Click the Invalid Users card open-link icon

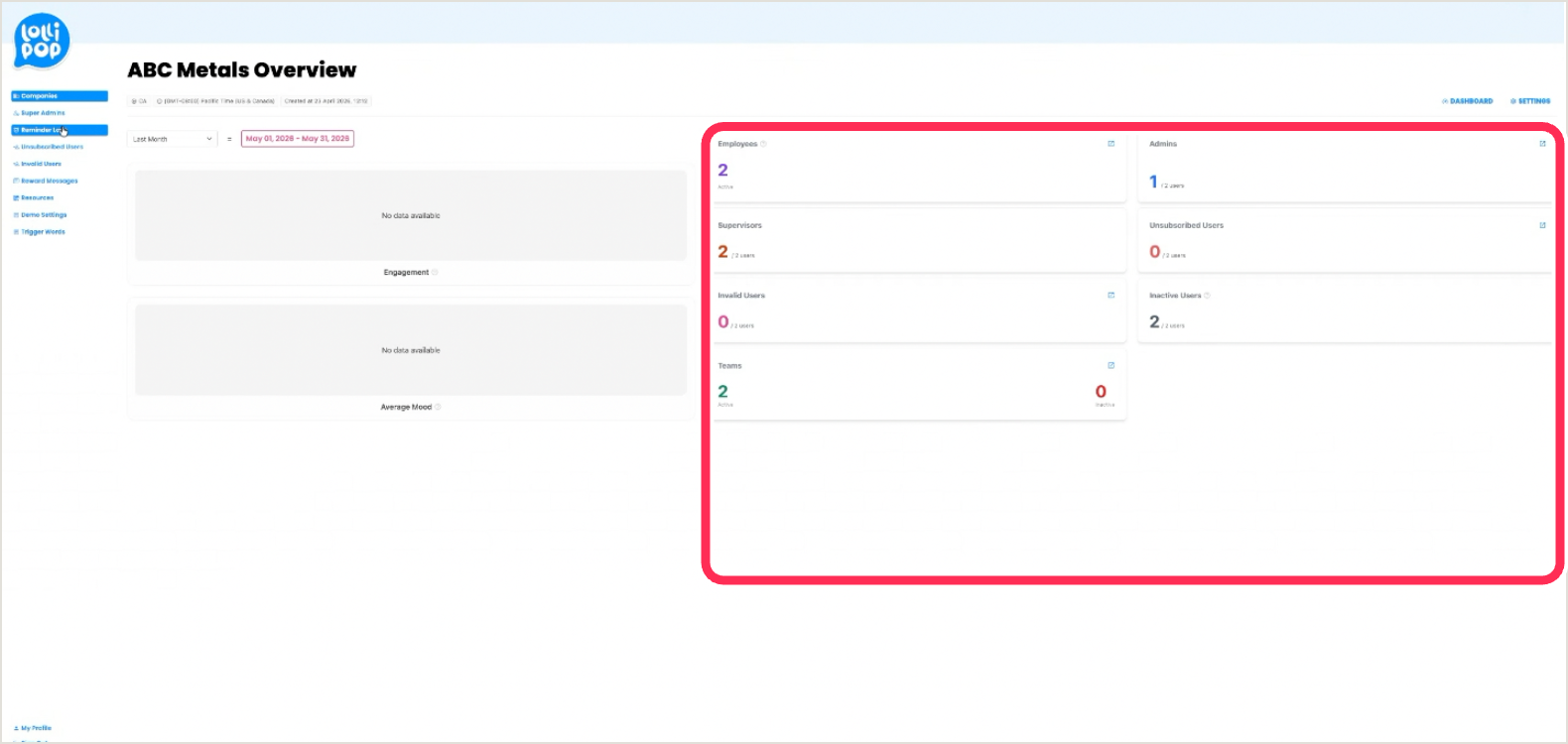pyautogui.click(x=1111, y=295)
